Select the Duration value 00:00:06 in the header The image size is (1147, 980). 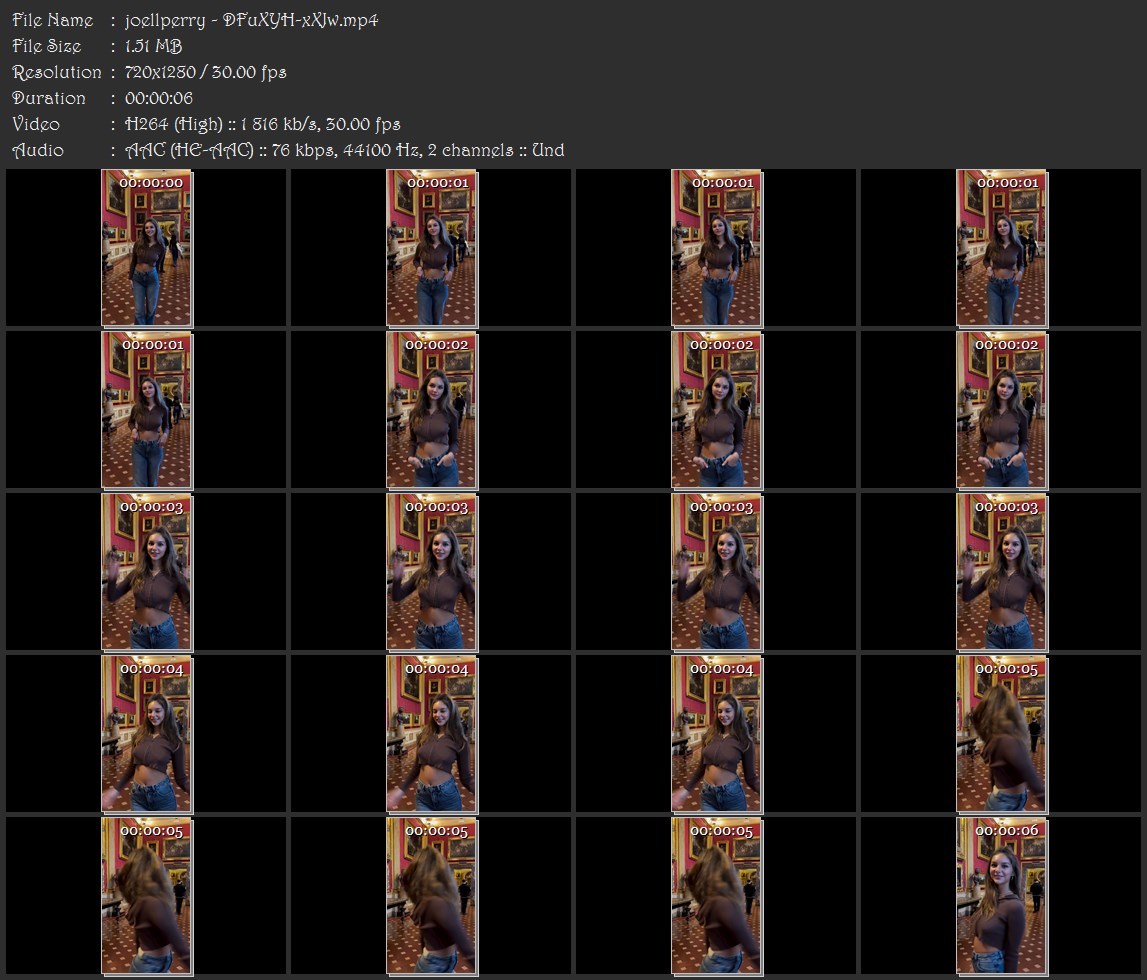(x=159, y=98)
